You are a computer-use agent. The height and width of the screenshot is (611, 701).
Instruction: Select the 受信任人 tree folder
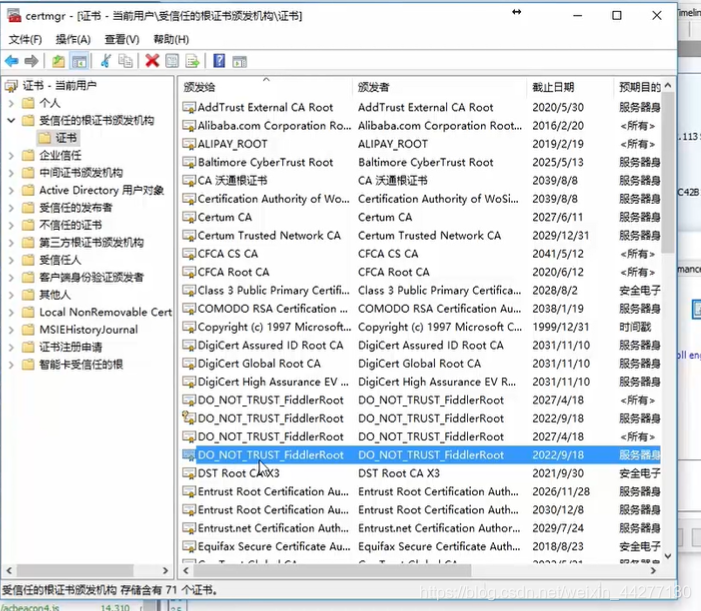(60, 260)
